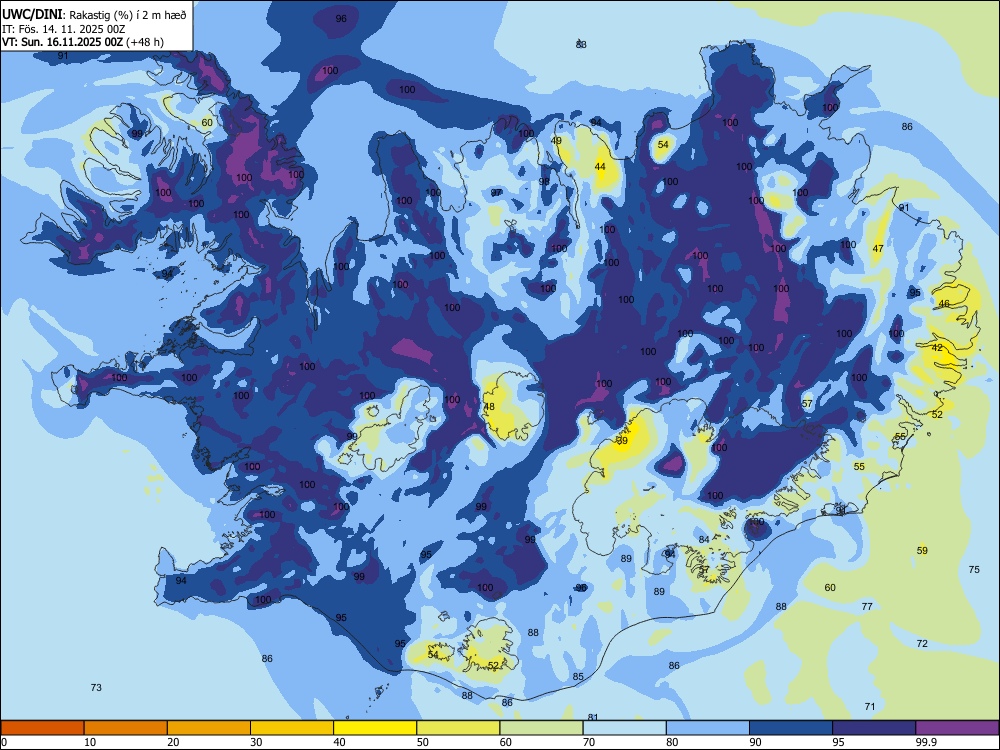This screenshot has width=1000, height=750.
Task: Click the map value '84' in the southeast
Action: pyautogui.click(x=704, y=540)
